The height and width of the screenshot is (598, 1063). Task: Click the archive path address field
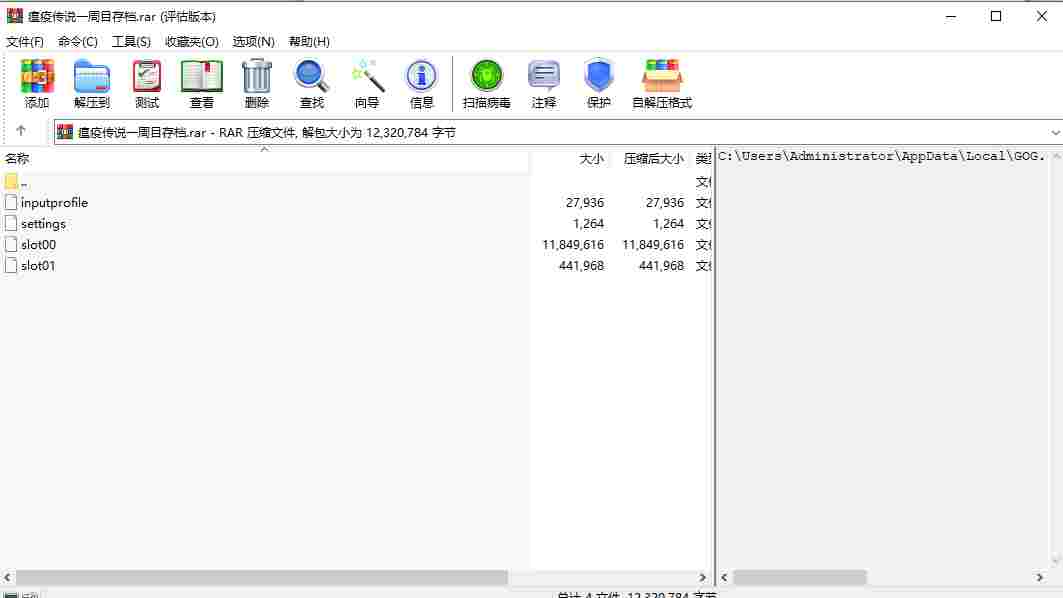(x=557, y=132)
